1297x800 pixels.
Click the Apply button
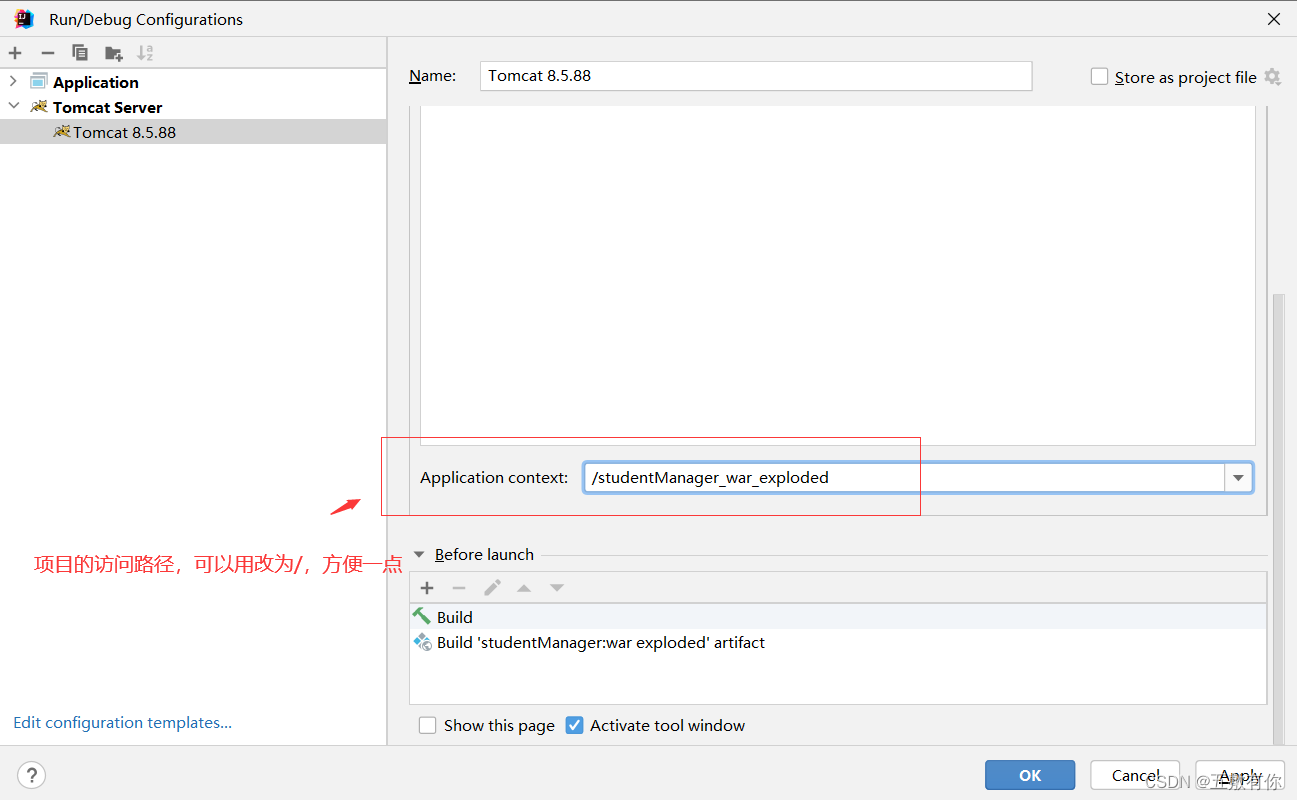(1240, 775)
